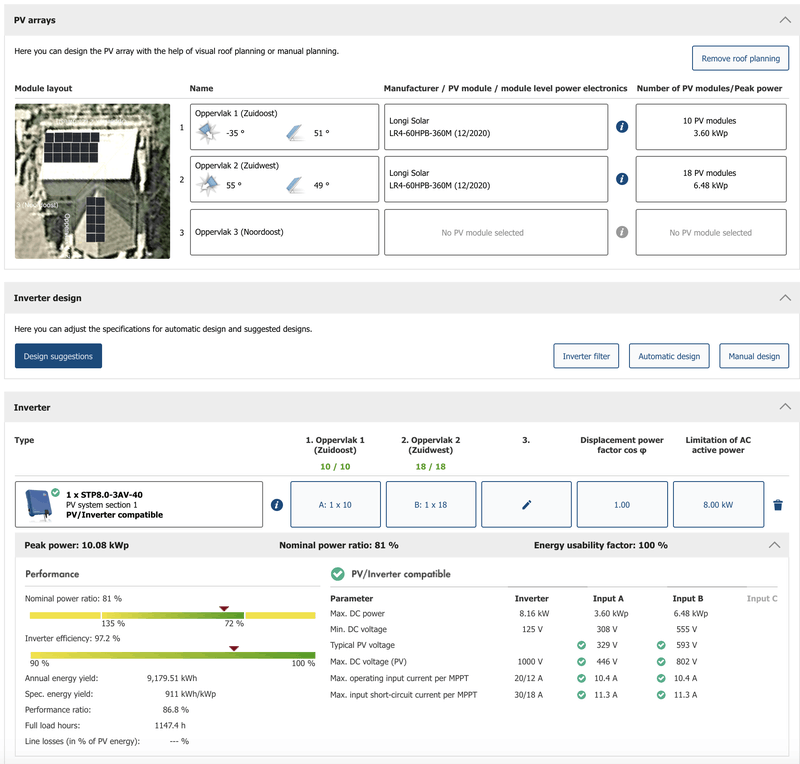800x764 pixels.
Task: Click the grey info icon for Oppervlak 3
Action: pyautogui.click(x=622, y=232)
